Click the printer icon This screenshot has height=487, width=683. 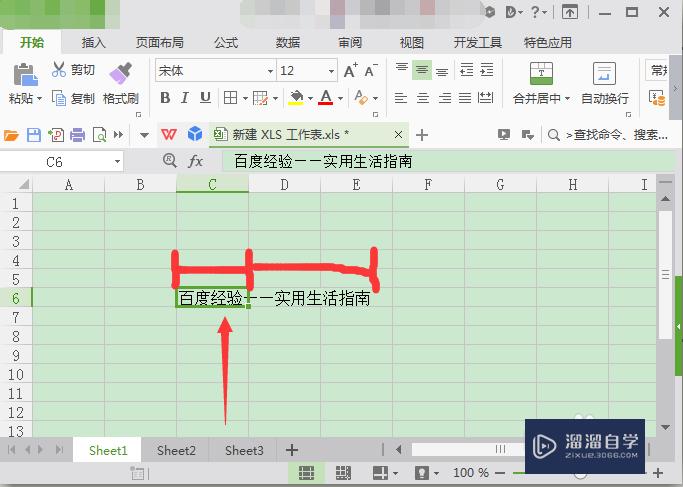click(x=78, y=135)
